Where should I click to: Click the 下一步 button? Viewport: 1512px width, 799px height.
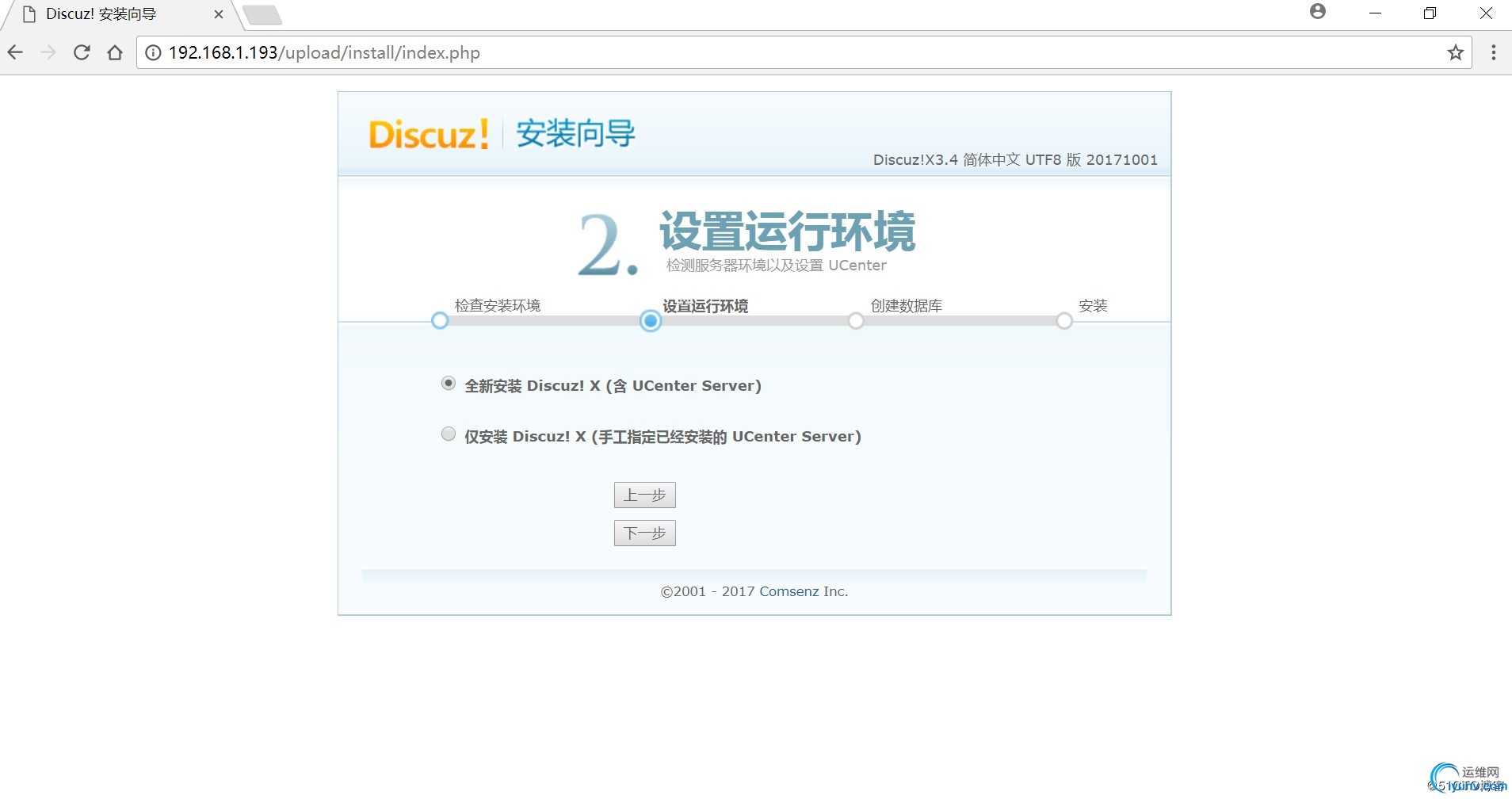click(645, 533)
